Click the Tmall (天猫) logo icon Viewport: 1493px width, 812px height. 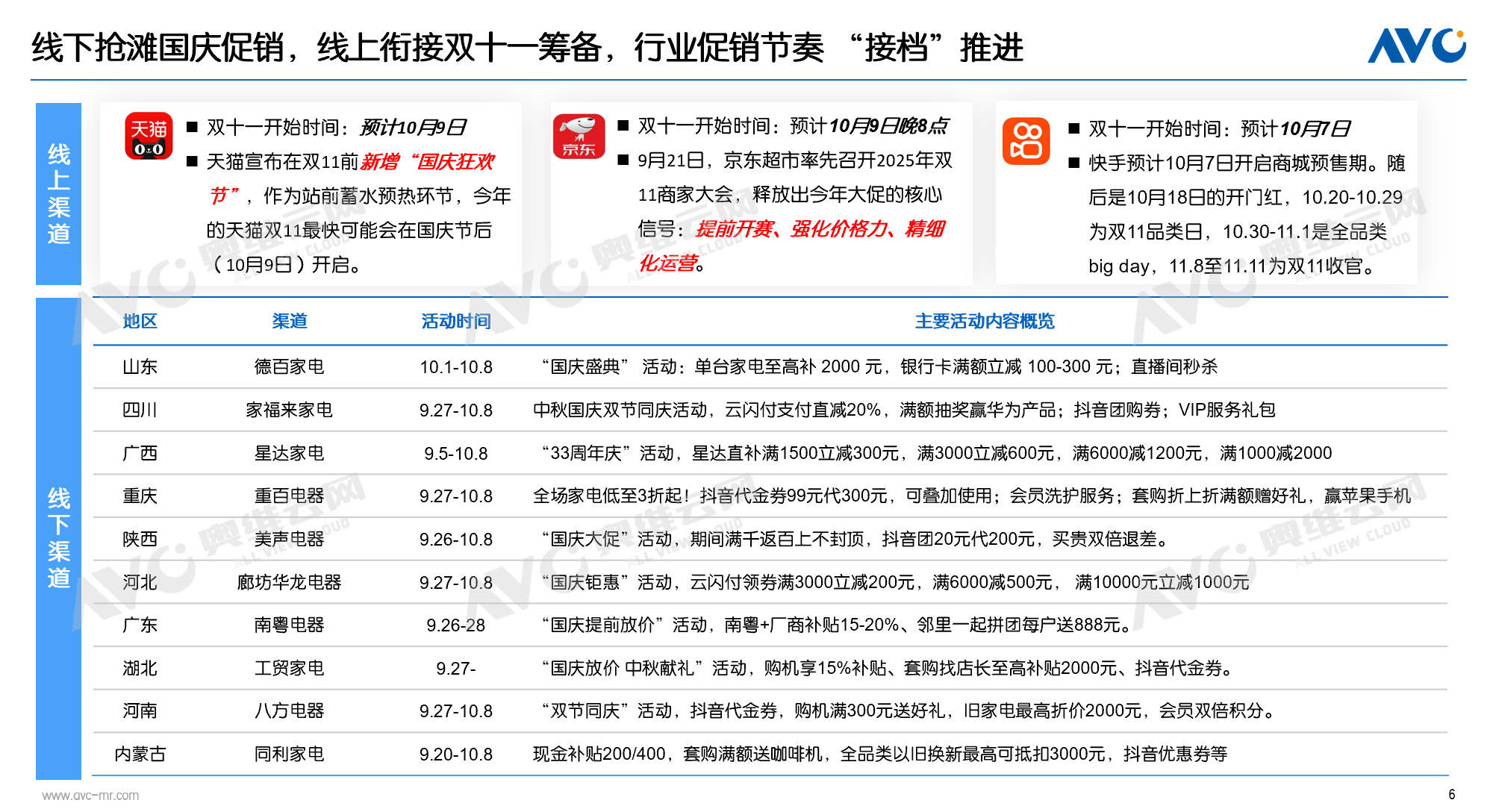tap(149, 136)
